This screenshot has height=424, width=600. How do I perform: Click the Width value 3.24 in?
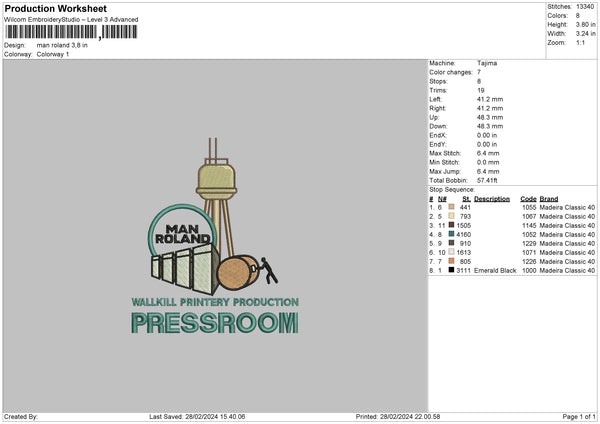tap(585, 34)
